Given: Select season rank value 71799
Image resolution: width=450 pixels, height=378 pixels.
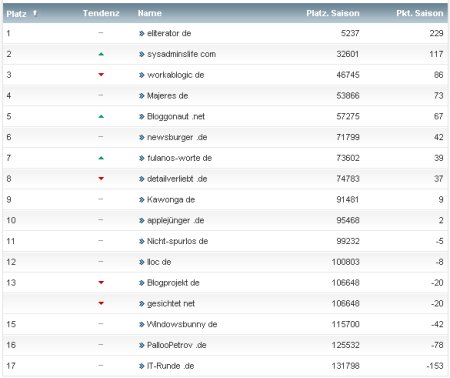Looking at the screenshot, I should tap(348, 137).
